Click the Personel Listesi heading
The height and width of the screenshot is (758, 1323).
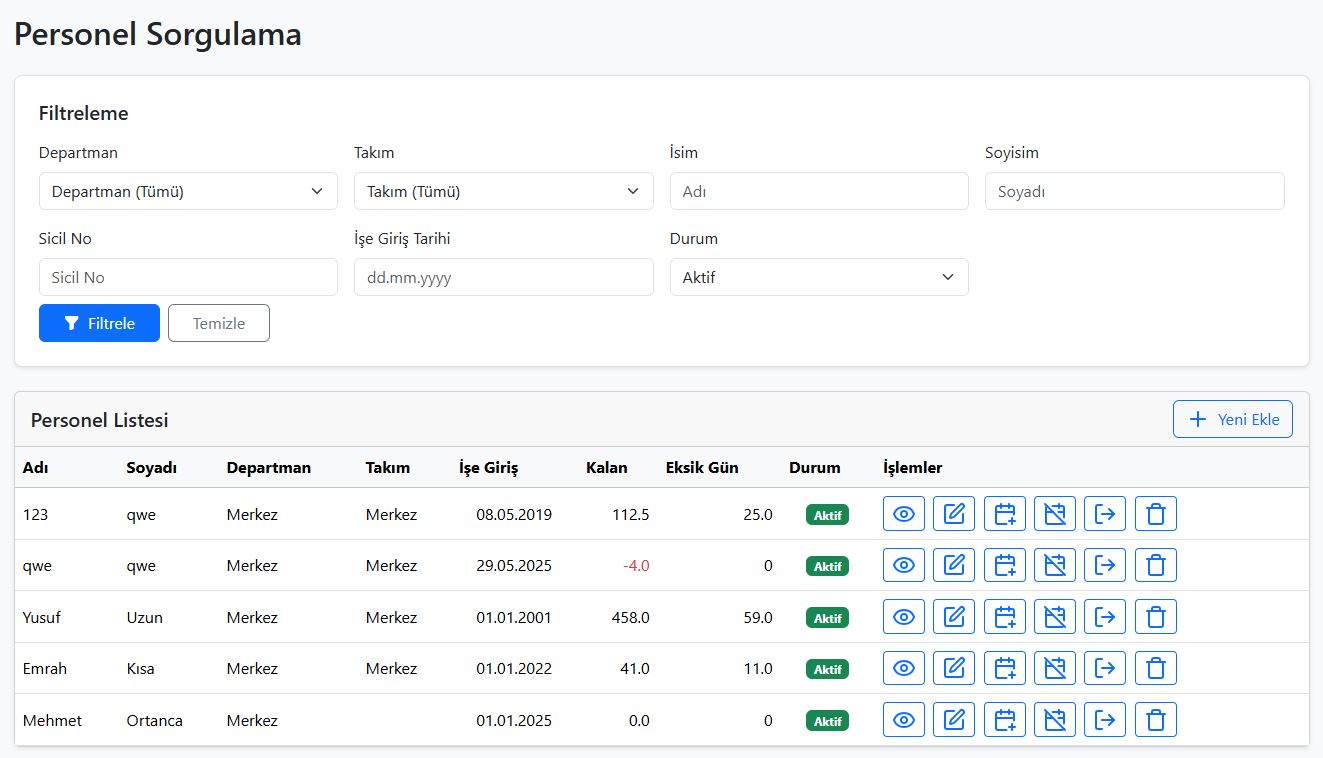pos(100,420)
